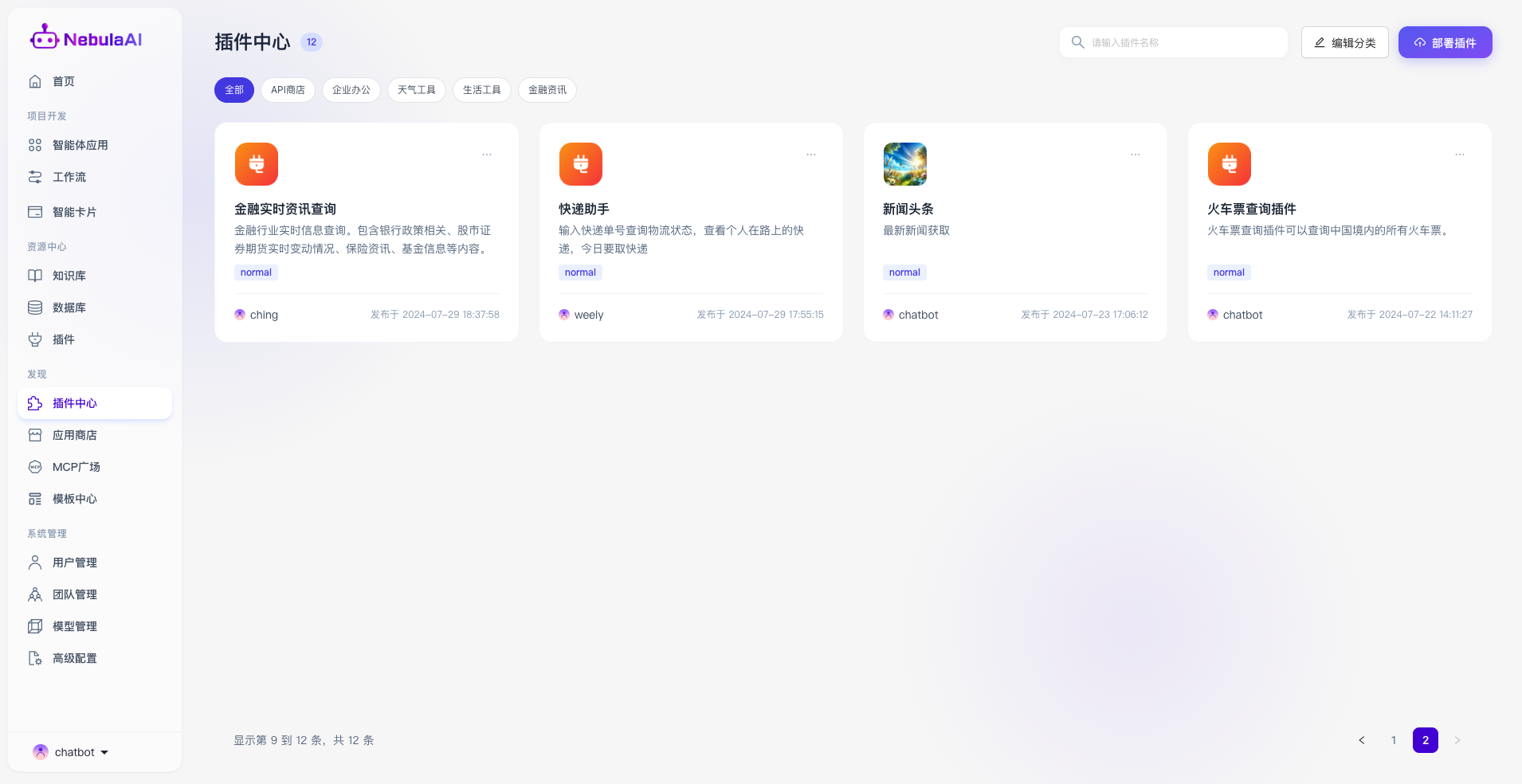The width and height of the screenshot is (1522, 784).
Task: Open the MCP广场 sidebar item
Action: pos(76,467)
